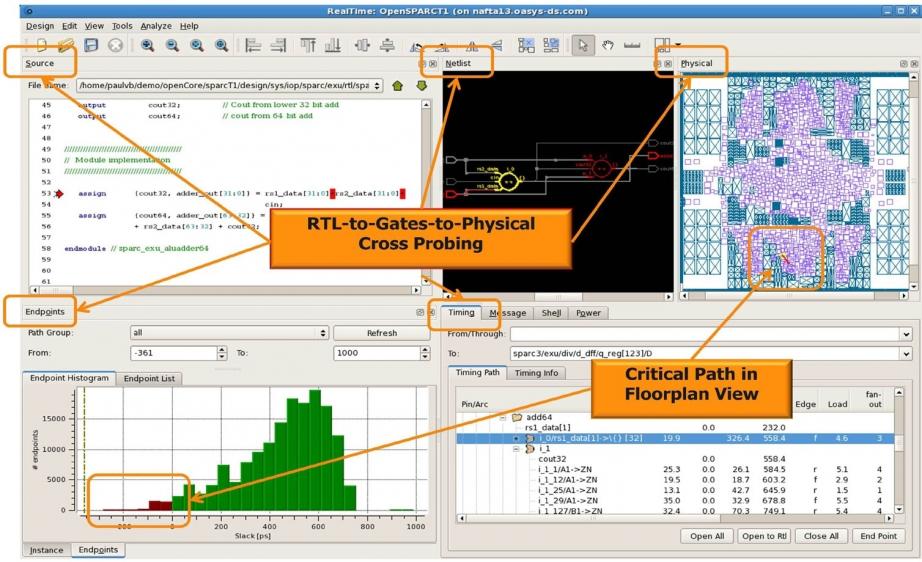Open the File name path combo box
Screen dimensions: 922x562
coord(230,86)
